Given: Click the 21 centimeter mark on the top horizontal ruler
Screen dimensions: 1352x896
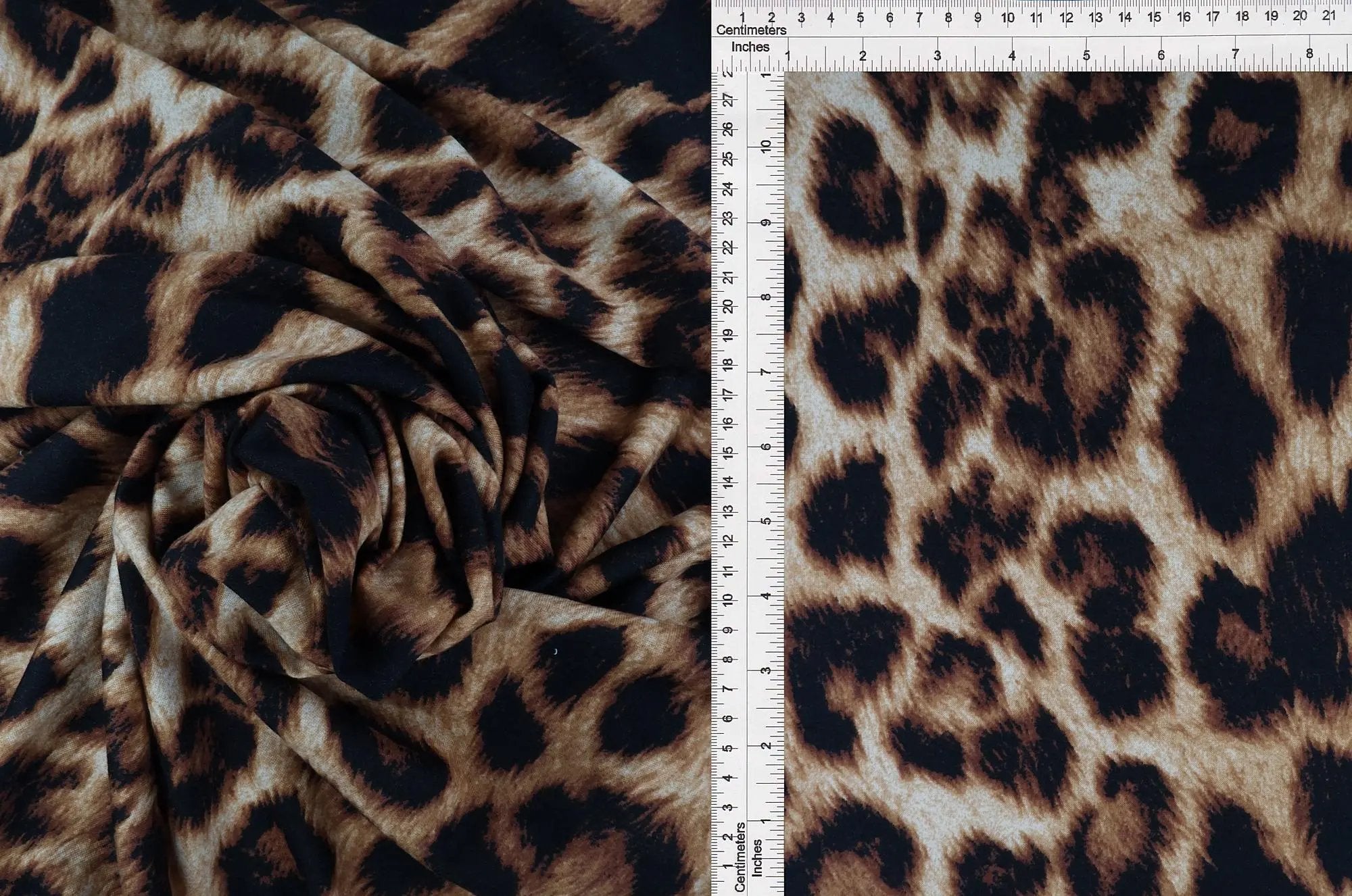Looking at the screenshot, I should tap(1328, 16).
